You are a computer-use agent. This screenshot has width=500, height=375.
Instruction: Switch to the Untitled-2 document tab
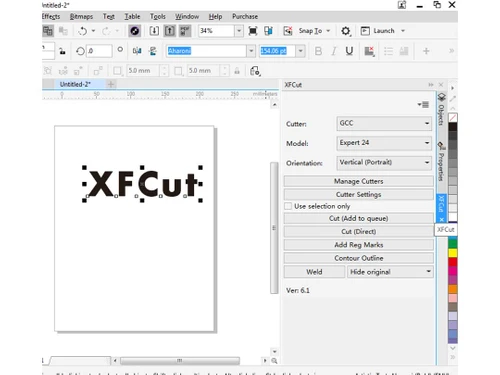(x=75, y=84)
